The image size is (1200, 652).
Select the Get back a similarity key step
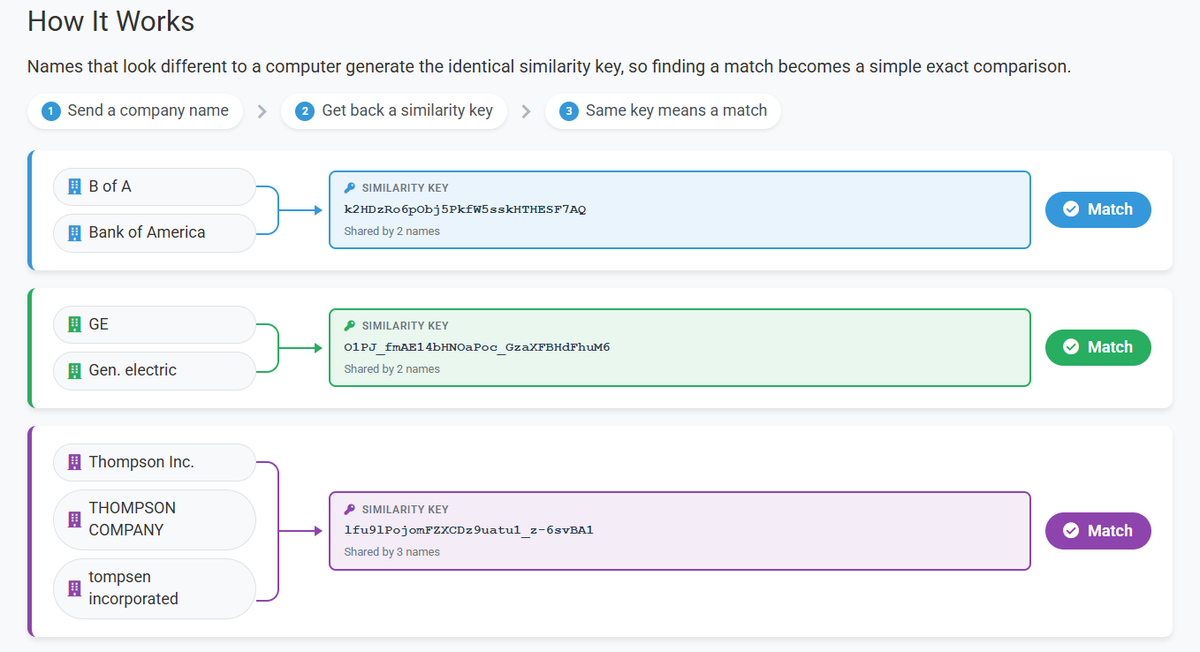point(394,111)
